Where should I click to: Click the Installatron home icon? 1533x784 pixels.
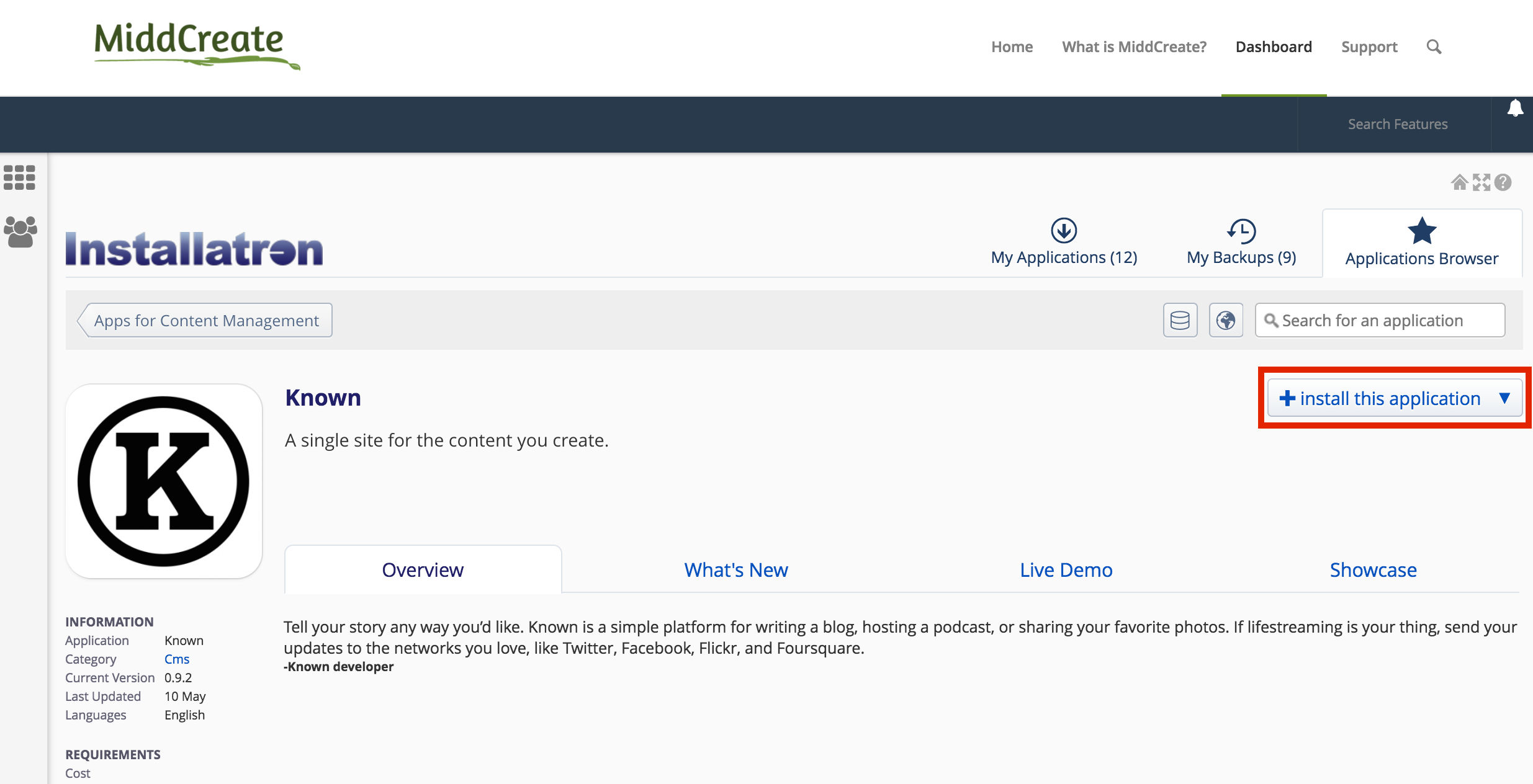point(1459,182)
